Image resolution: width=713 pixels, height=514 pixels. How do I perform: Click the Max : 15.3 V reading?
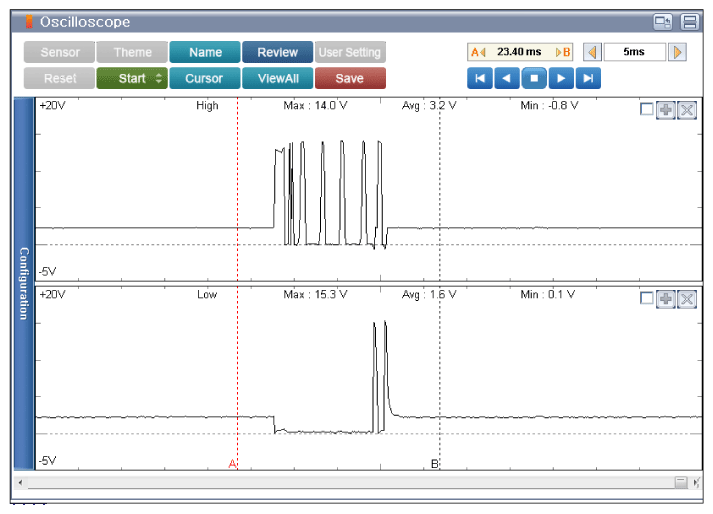pos(315,295)
